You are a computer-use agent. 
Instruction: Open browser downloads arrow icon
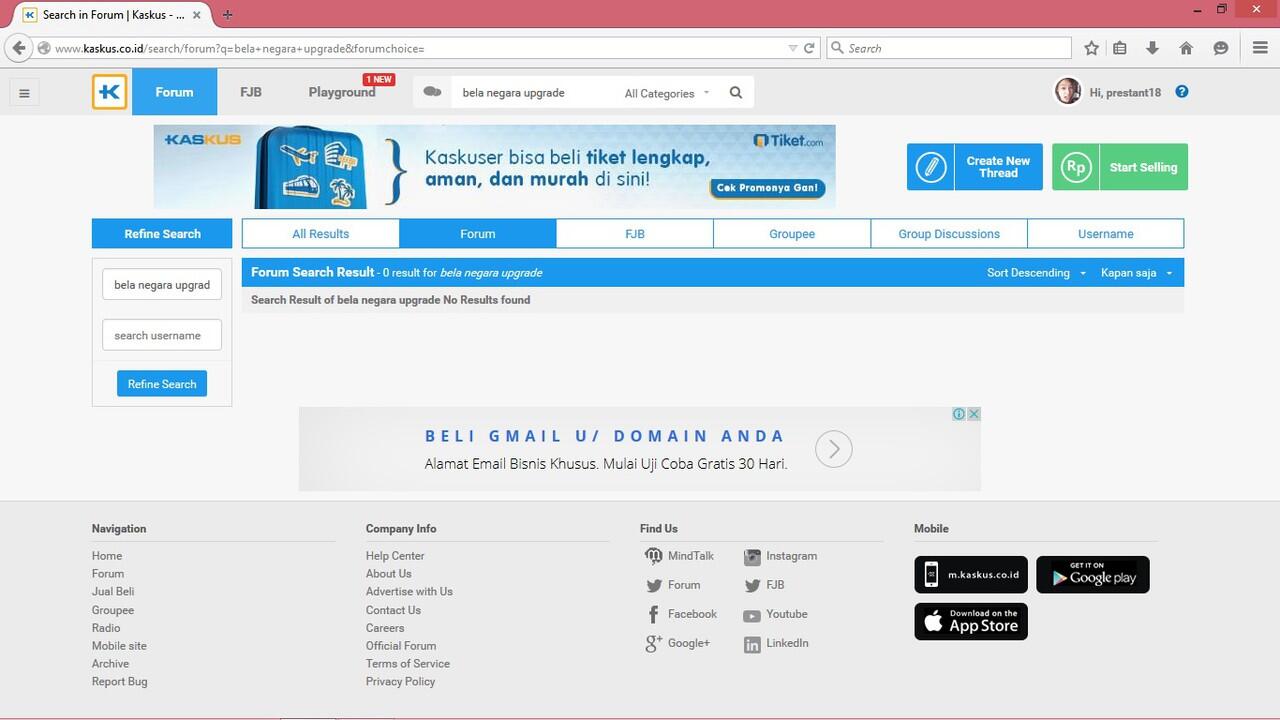[x=1152, y=48]
